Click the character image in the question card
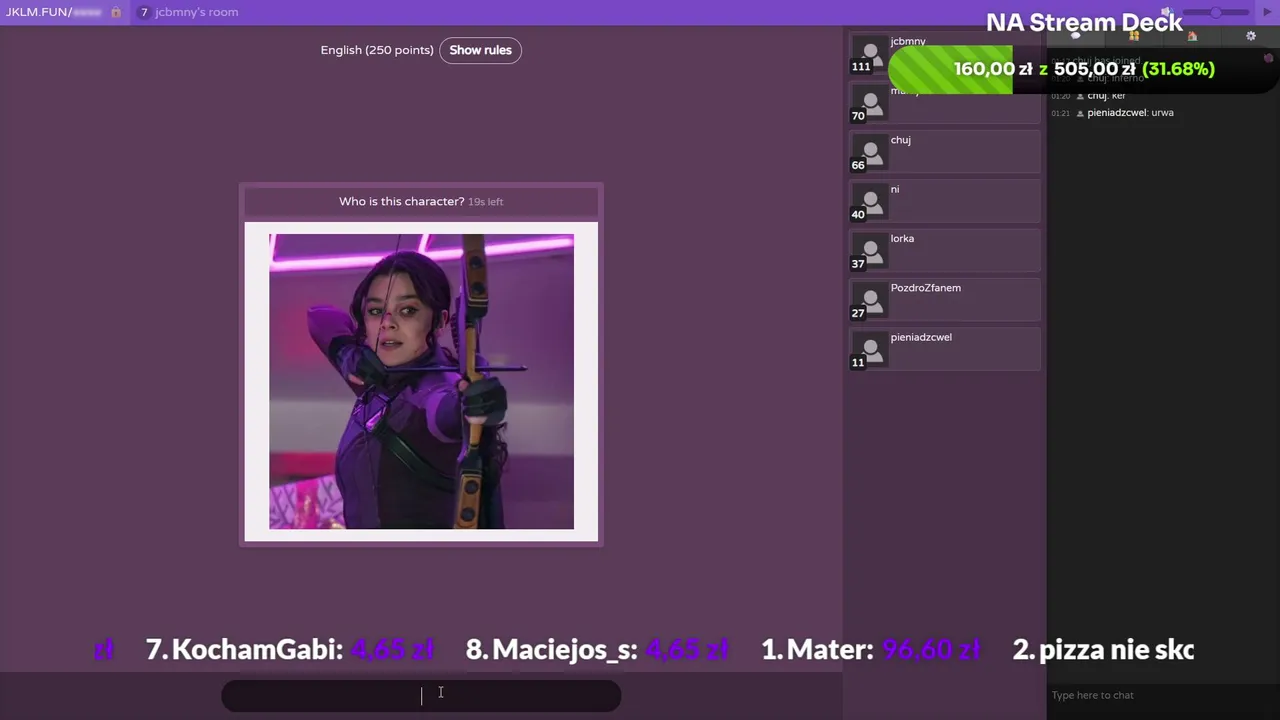 tap(421, 381)
